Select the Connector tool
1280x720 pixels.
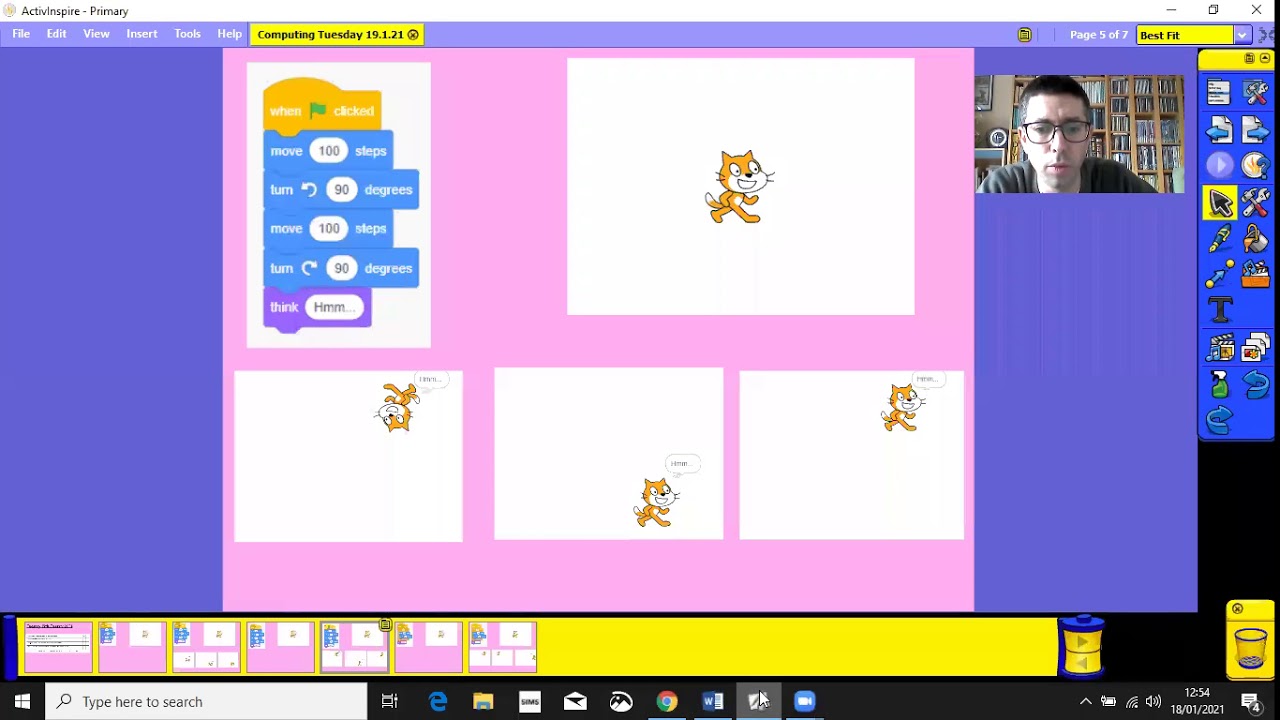click(1219, 274)
